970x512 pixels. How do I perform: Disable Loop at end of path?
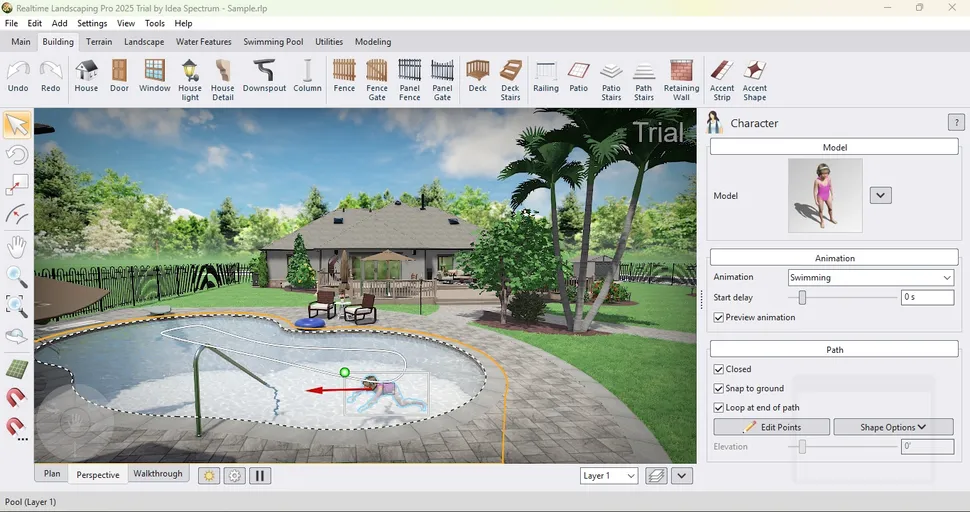(719, 407)
